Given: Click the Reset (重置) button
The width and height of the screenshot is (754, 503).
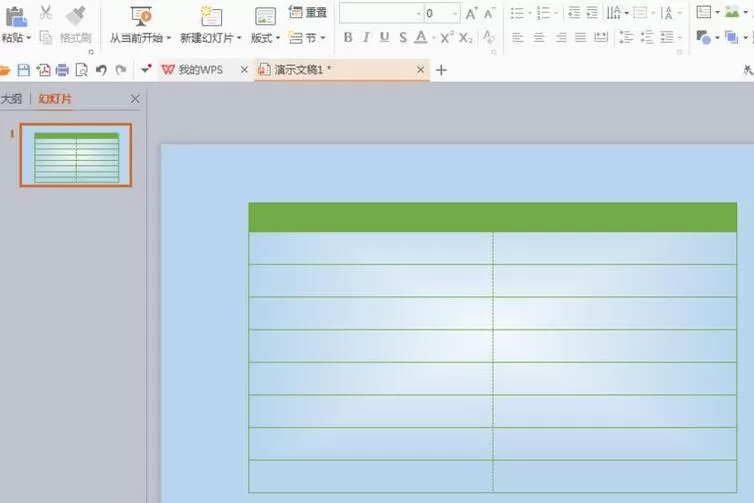Looking at the screenshot, I should pos(308,12).
